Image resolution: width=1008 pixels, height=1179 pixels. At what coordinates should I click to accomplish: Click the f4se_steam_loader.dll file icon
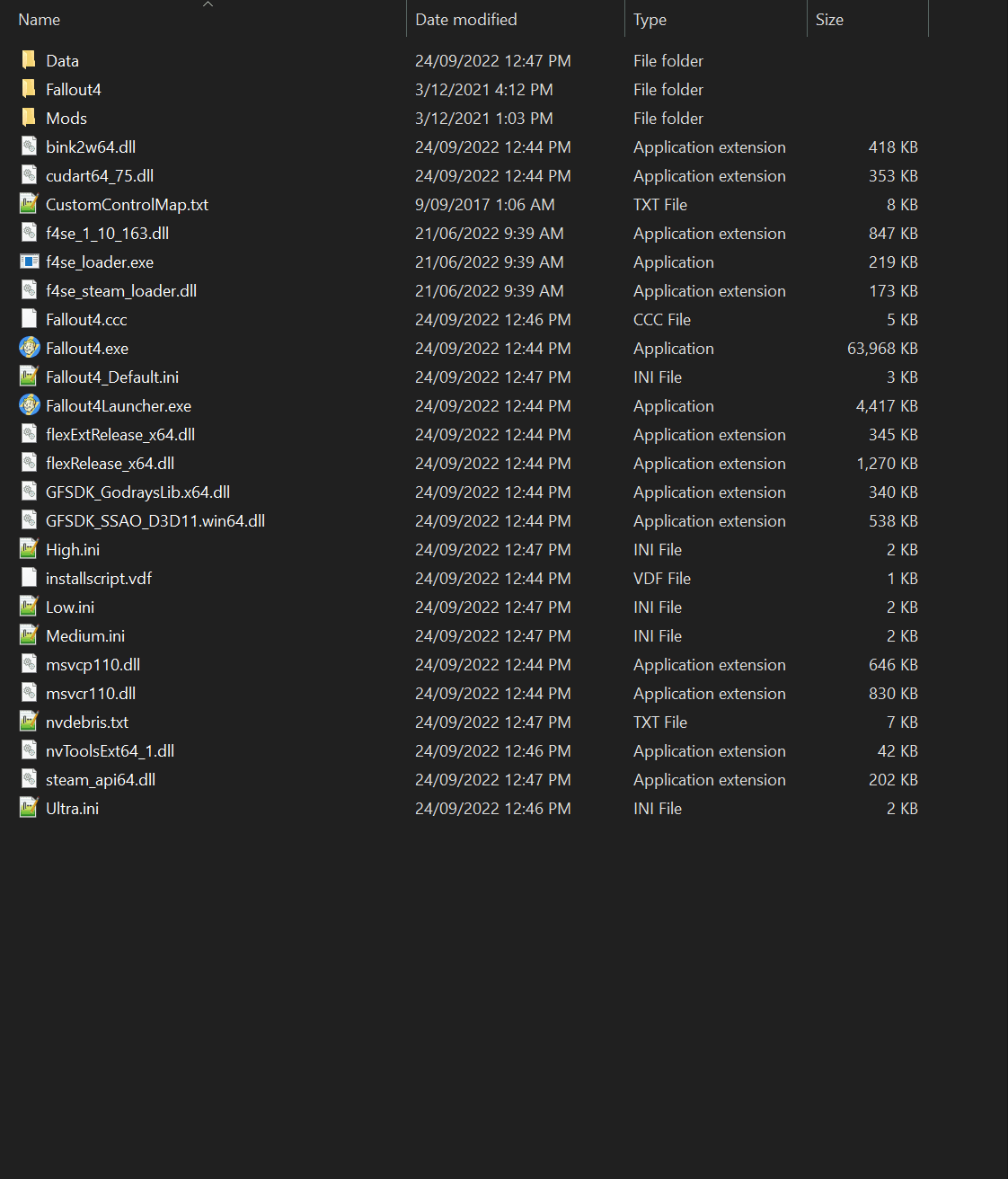[x=29, y=290]
